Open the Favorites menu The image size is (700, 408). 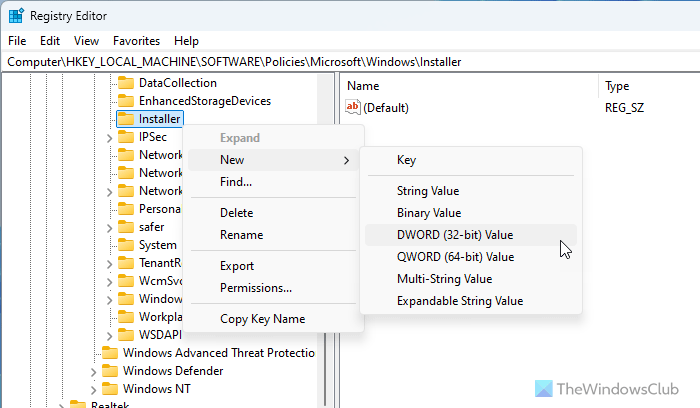[x=136, y=41]
